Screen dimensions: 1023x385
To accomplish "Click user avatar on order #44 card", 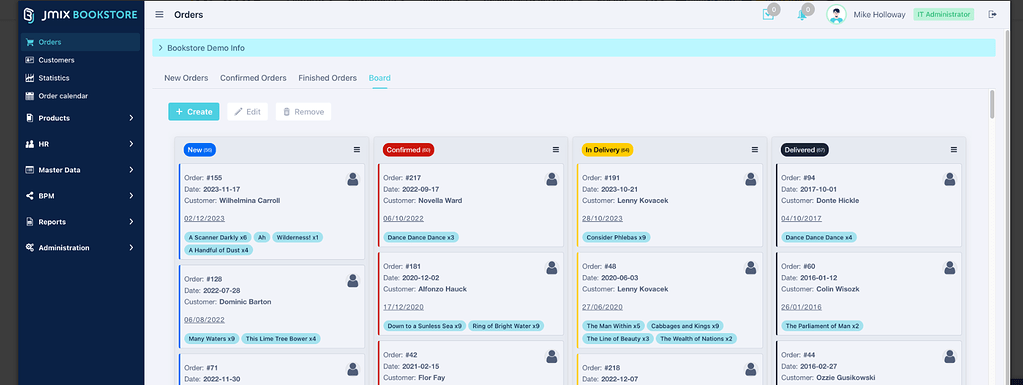I will [950, 356].
